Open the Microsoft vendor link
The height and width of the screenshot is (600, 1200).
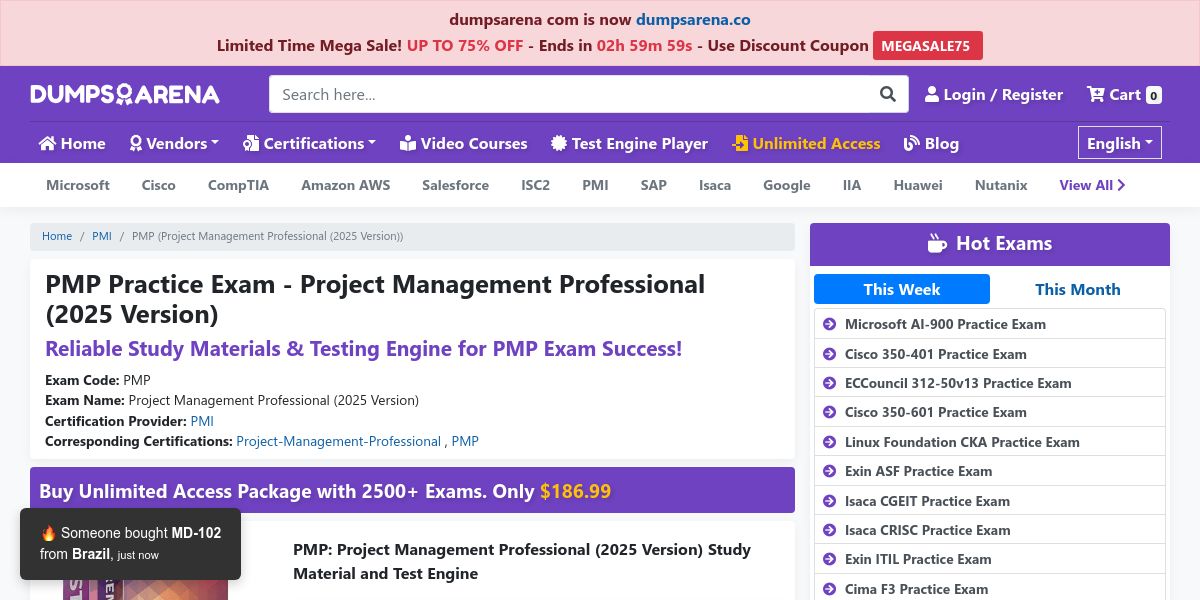pos(78,185)
